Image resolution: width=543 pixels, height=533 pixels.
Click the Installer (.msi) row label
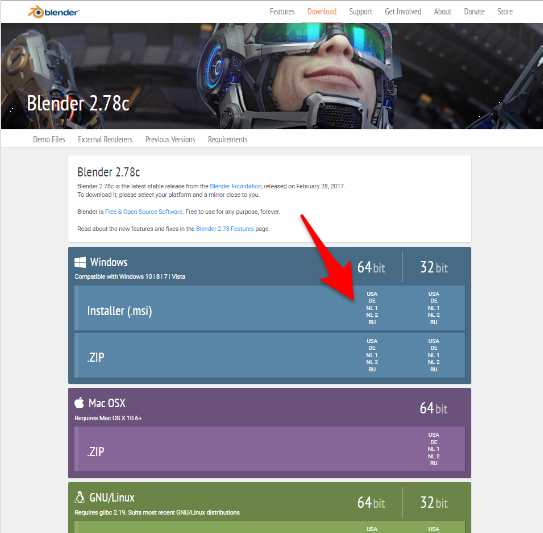119,311
